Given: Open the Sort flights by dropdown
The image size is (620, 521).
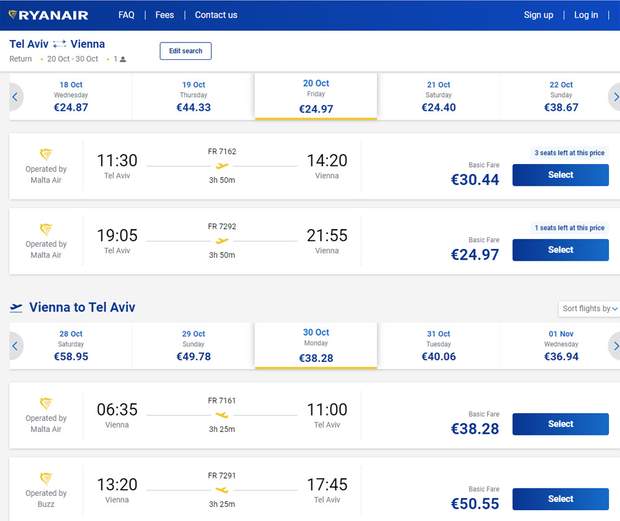Looking at the screenshot, I should coord(587,309).
